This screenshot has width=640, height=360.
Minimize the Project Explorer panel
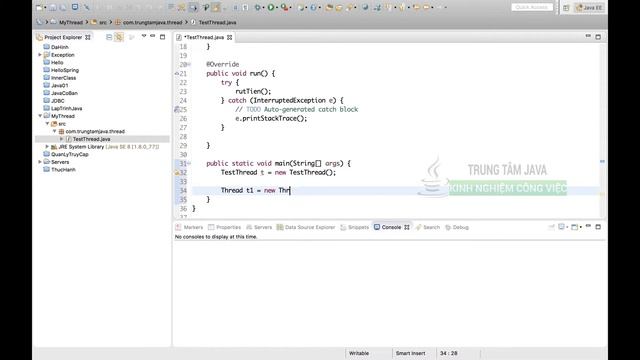coord(153,36)
